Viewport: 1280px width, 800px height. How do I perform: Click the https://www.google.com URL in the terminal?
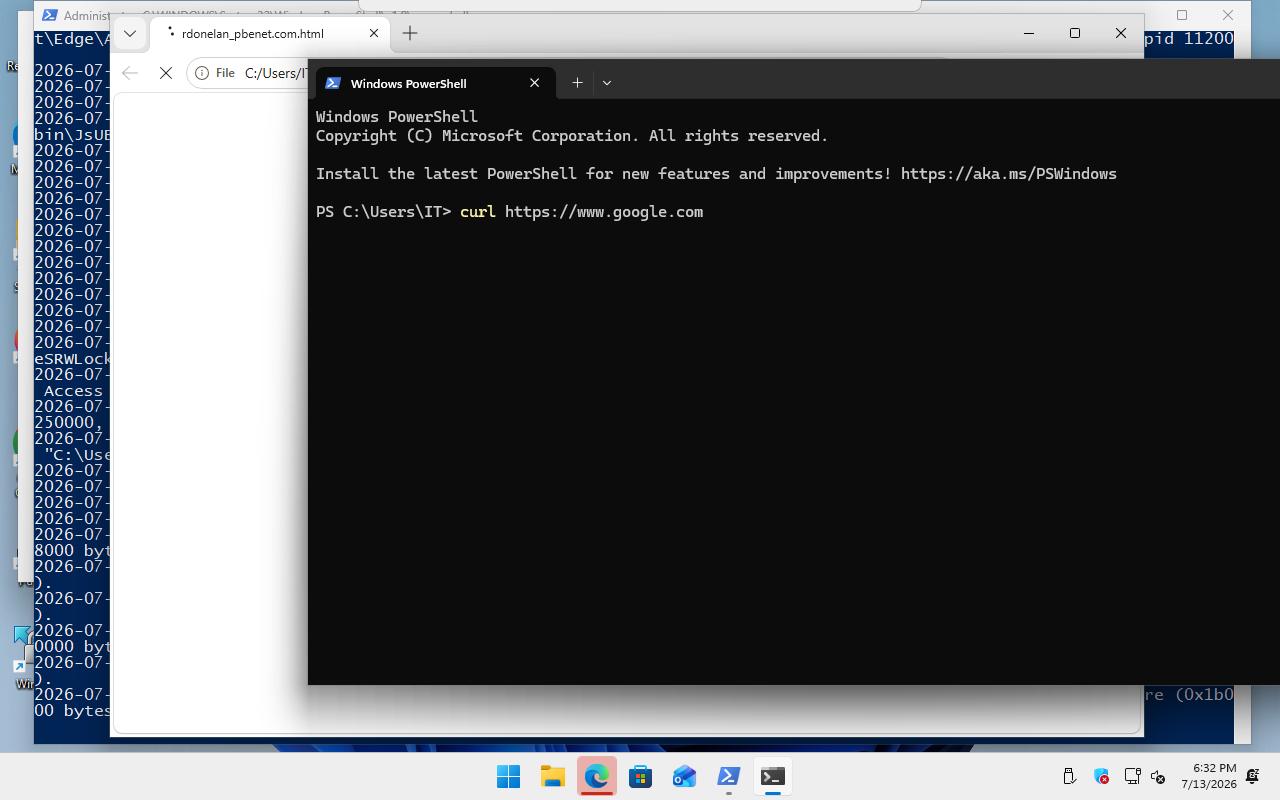pyautogui.click(x=604, y=212)
